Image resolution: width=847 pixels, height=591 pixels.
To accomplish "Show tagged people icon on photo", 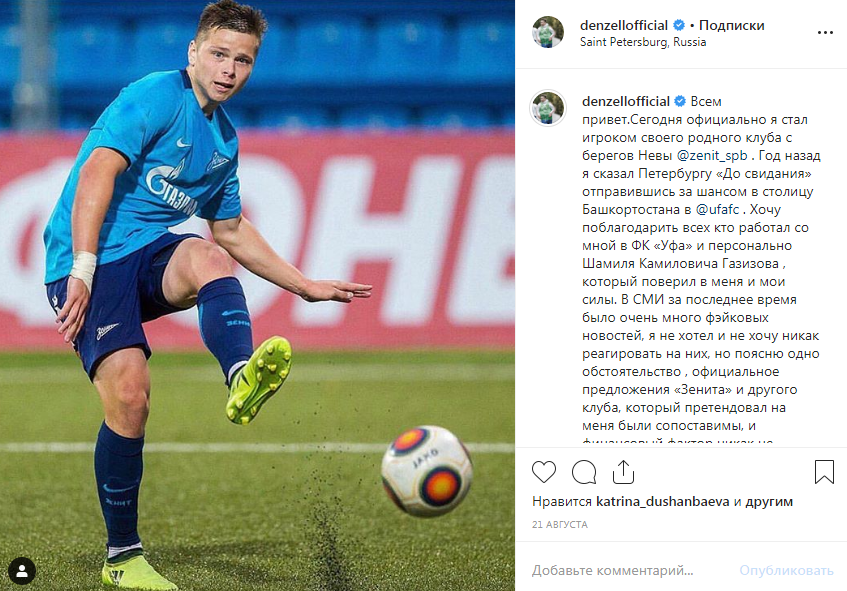I will coord(22,571).
